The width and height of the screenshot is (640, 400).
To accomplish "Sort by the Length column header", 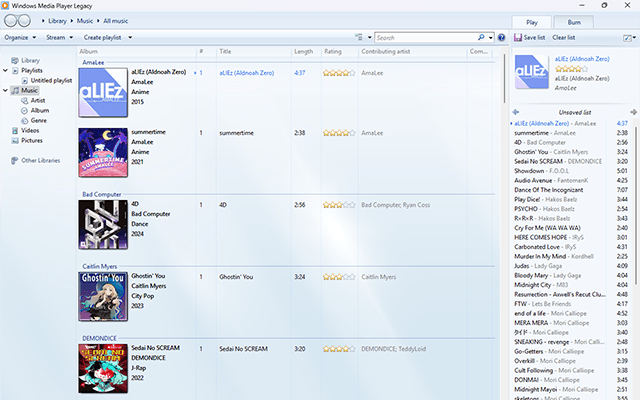I will (303, 51).
